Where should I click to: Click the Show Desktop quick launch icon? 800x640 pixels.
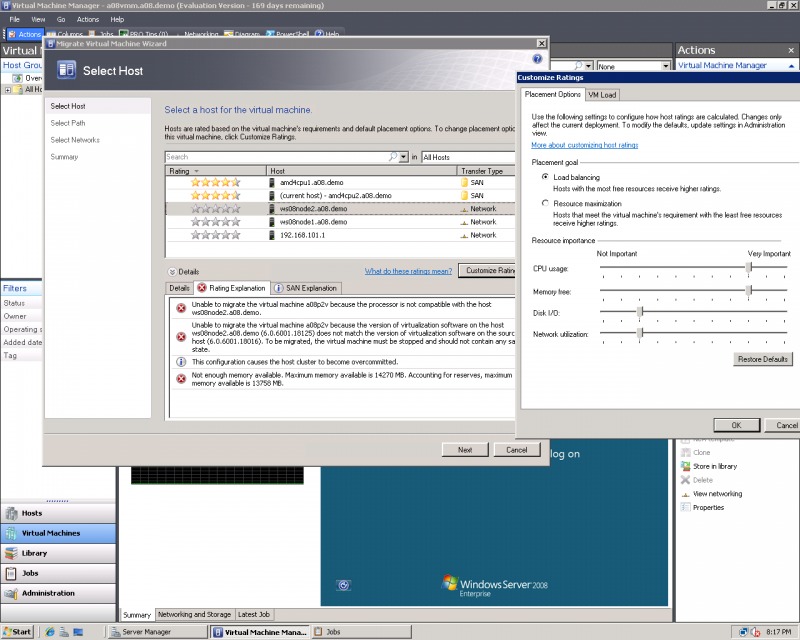[x=78, y=632]
